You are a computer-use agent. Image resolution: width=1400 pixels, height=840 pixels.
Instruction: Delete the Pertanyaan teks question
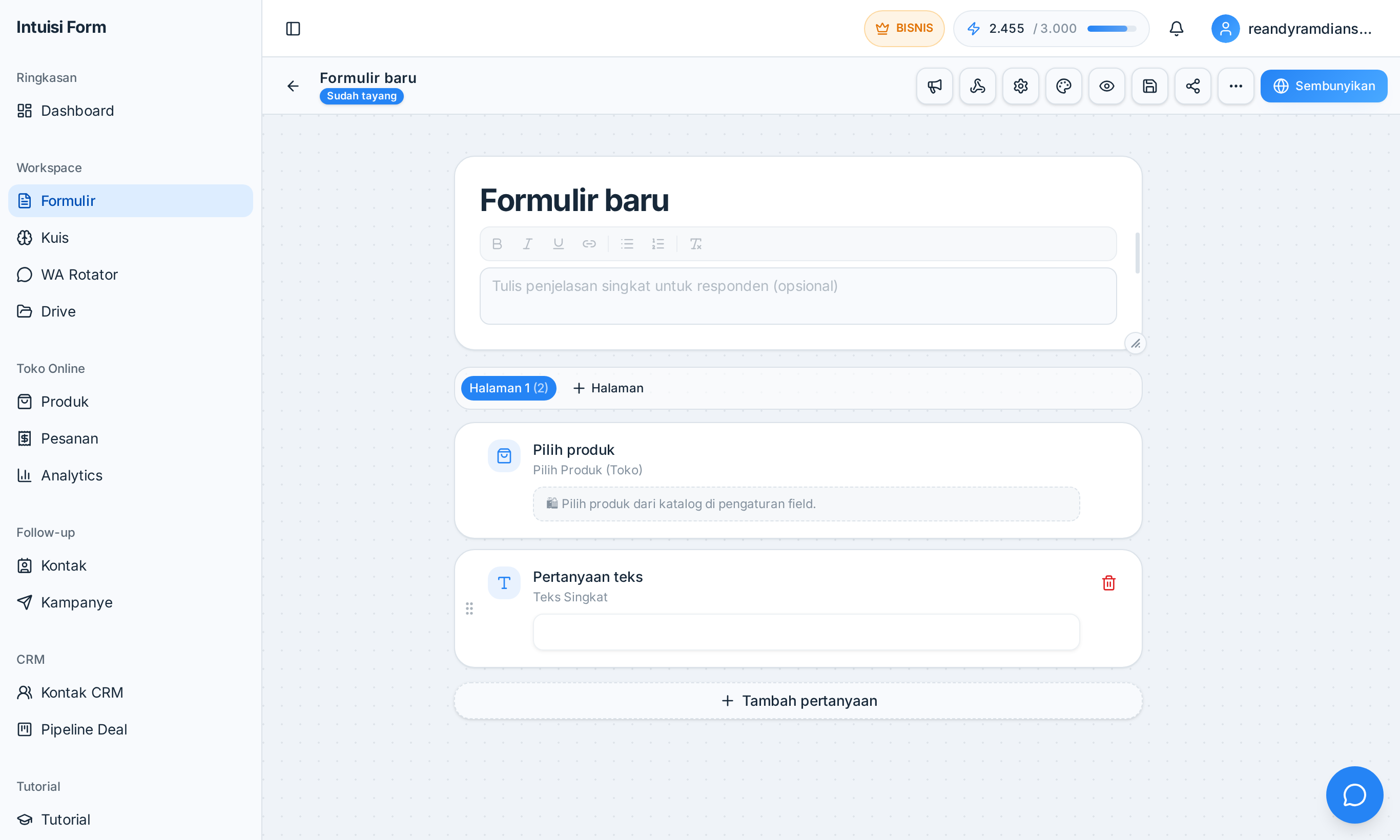(x=1108, y=583)
